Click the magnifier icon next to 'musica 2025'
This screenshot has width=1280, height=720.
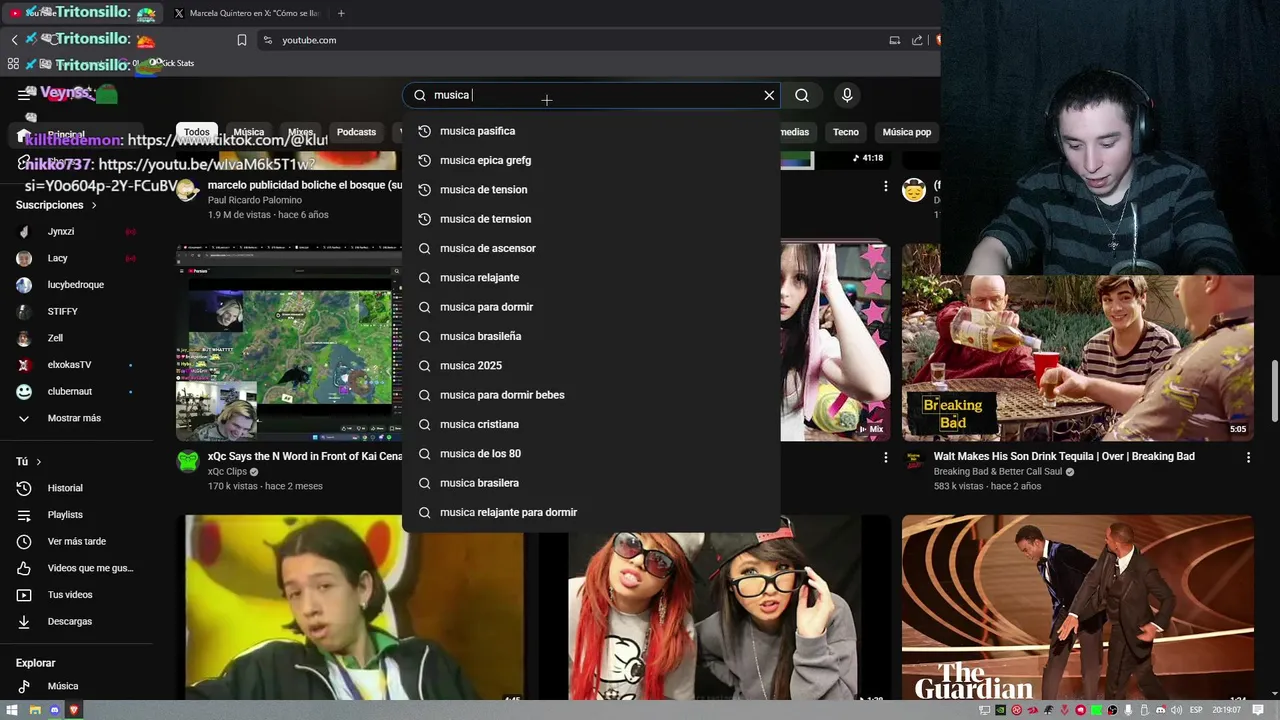point(424,366)
